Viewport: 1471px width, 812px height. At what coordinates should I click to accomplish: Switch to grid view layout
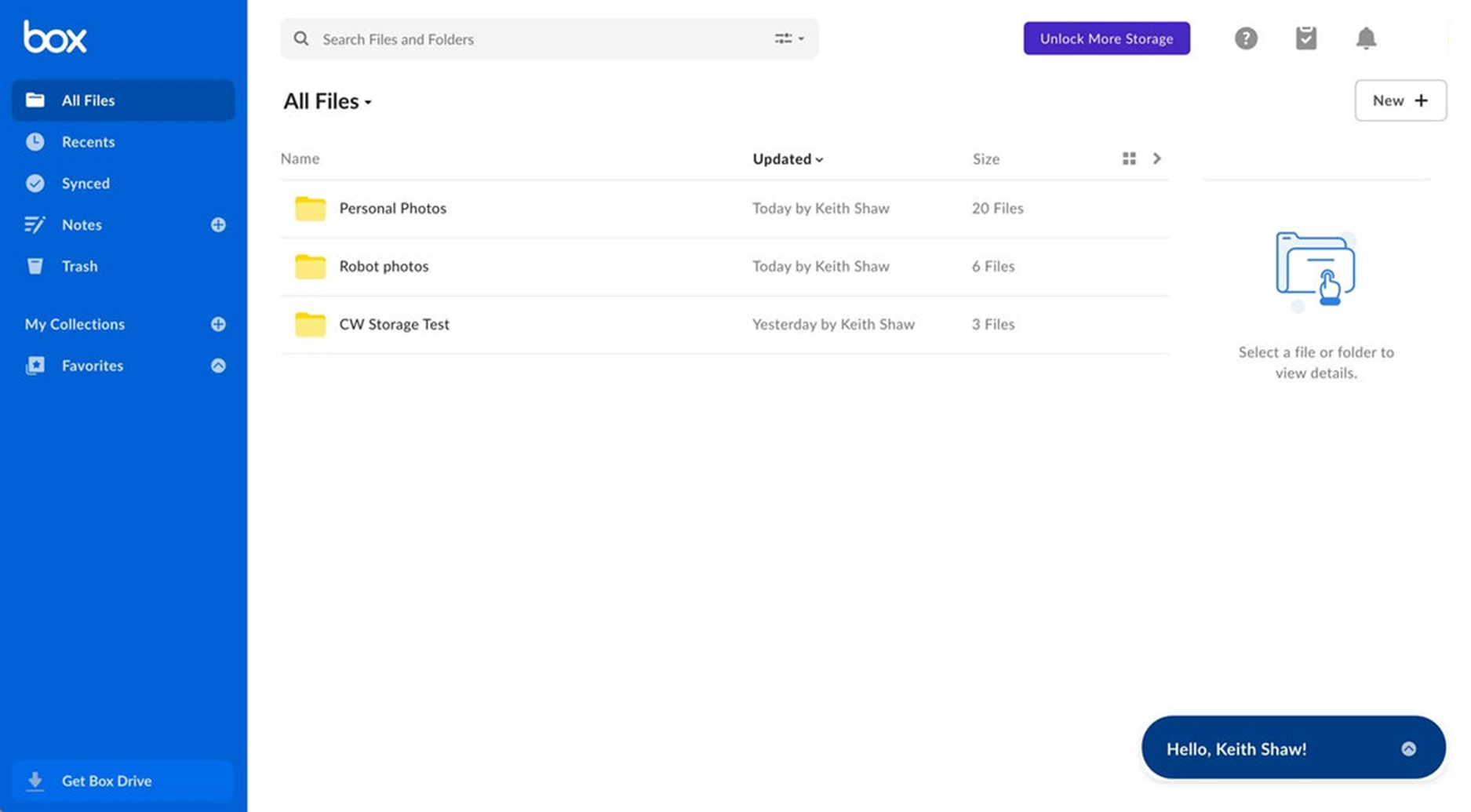(x=1129, y=158)
